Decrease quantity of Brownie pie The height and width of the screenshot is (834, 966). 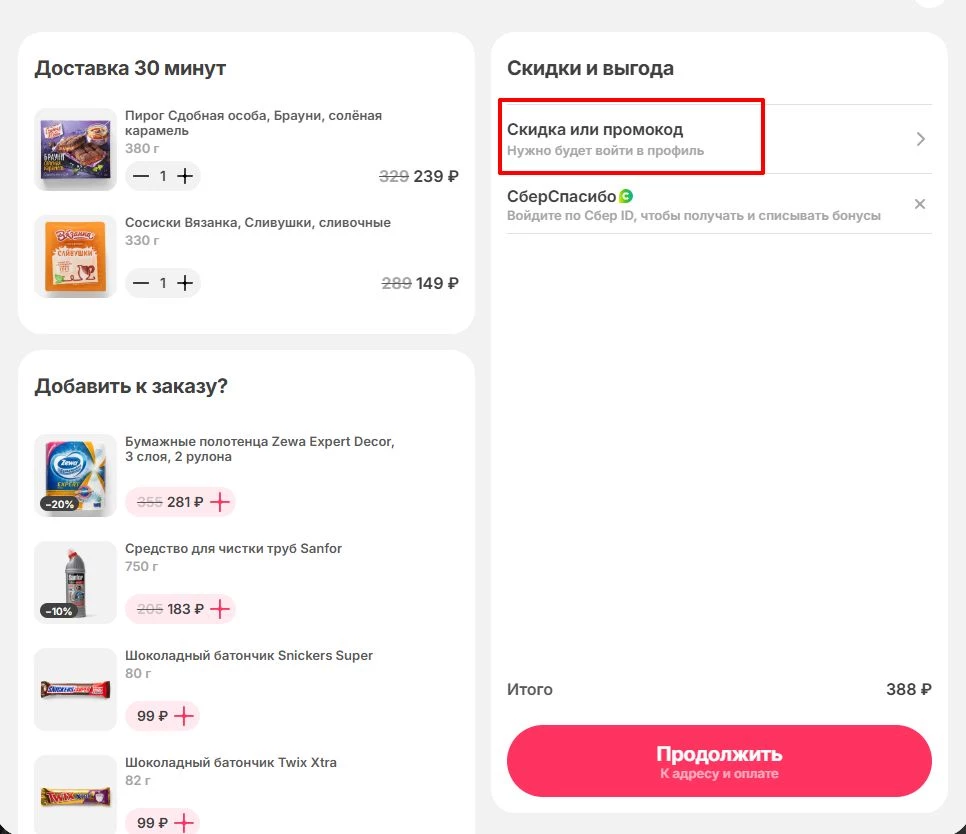(x=141, y=176)
